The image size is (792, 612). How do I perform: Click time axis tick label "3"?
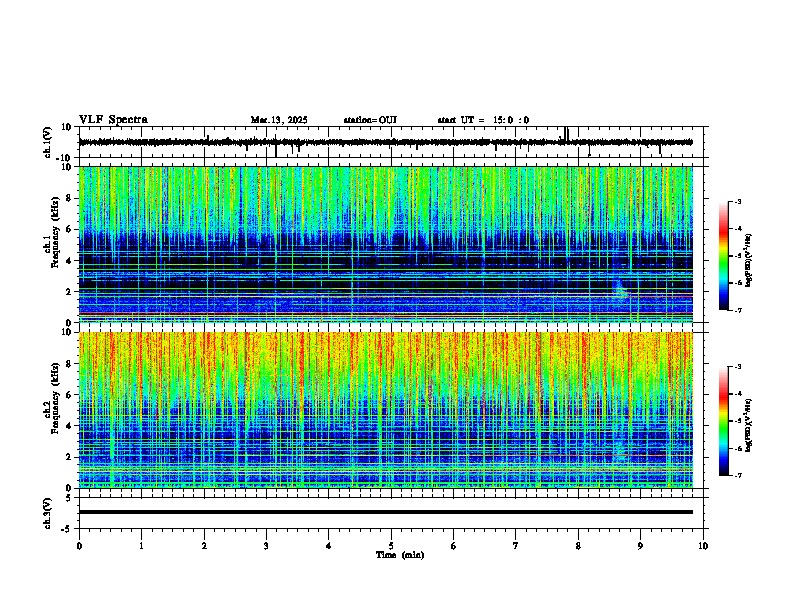266,546
